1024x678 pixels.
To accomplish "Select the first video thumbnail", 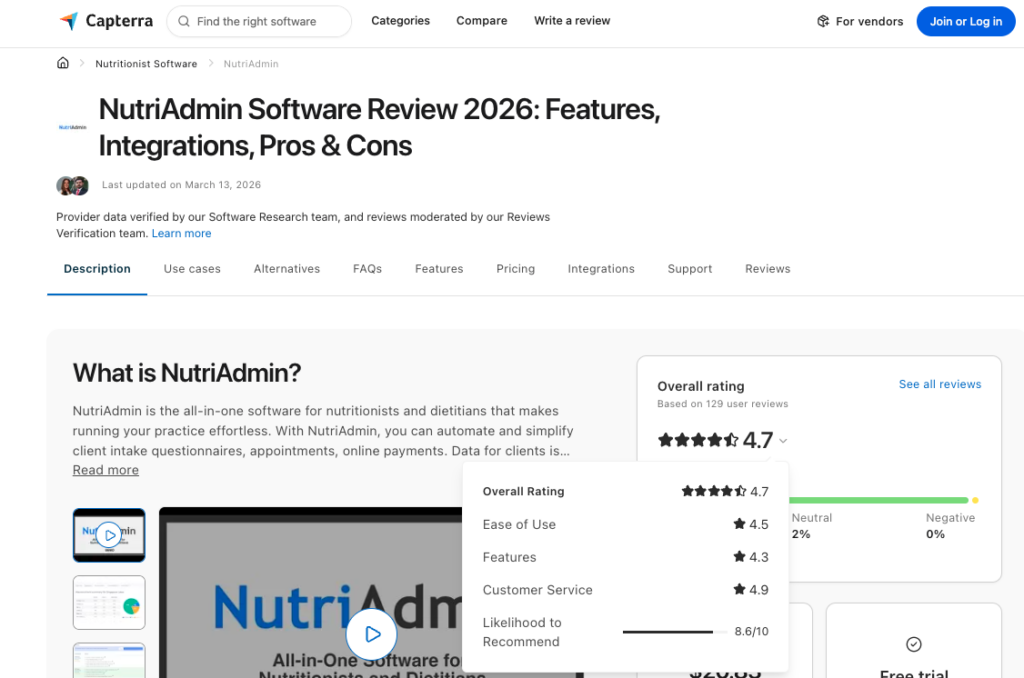I will click(x=109, y=535).
